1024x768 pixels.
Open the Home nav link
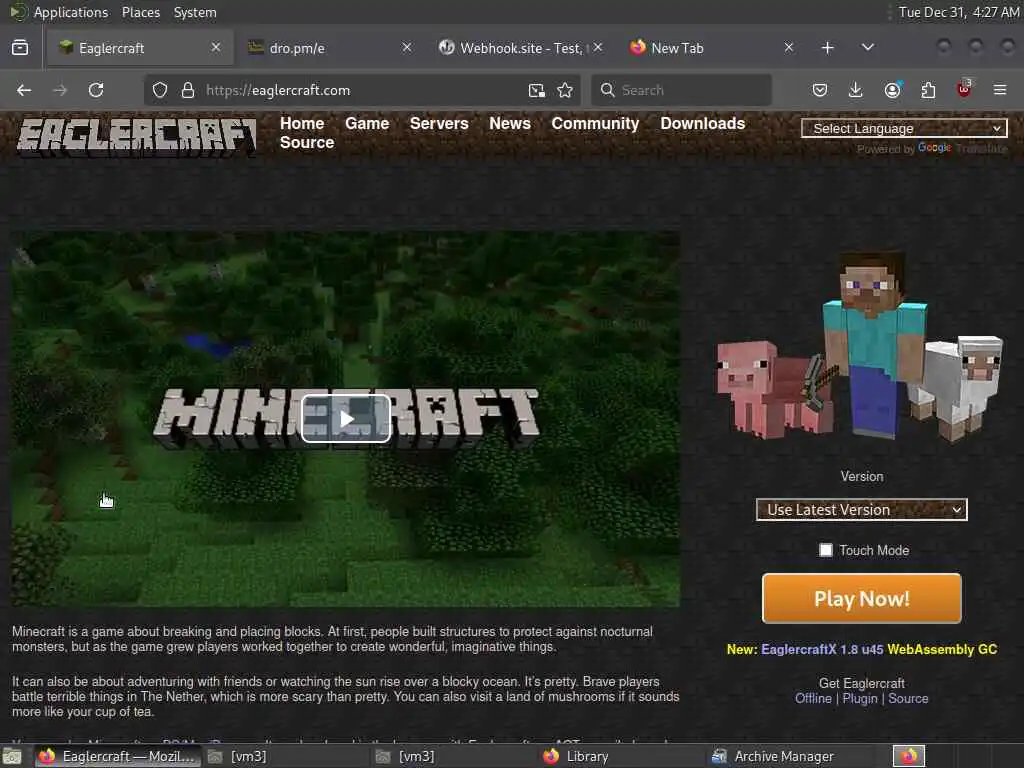coord(302,123)
